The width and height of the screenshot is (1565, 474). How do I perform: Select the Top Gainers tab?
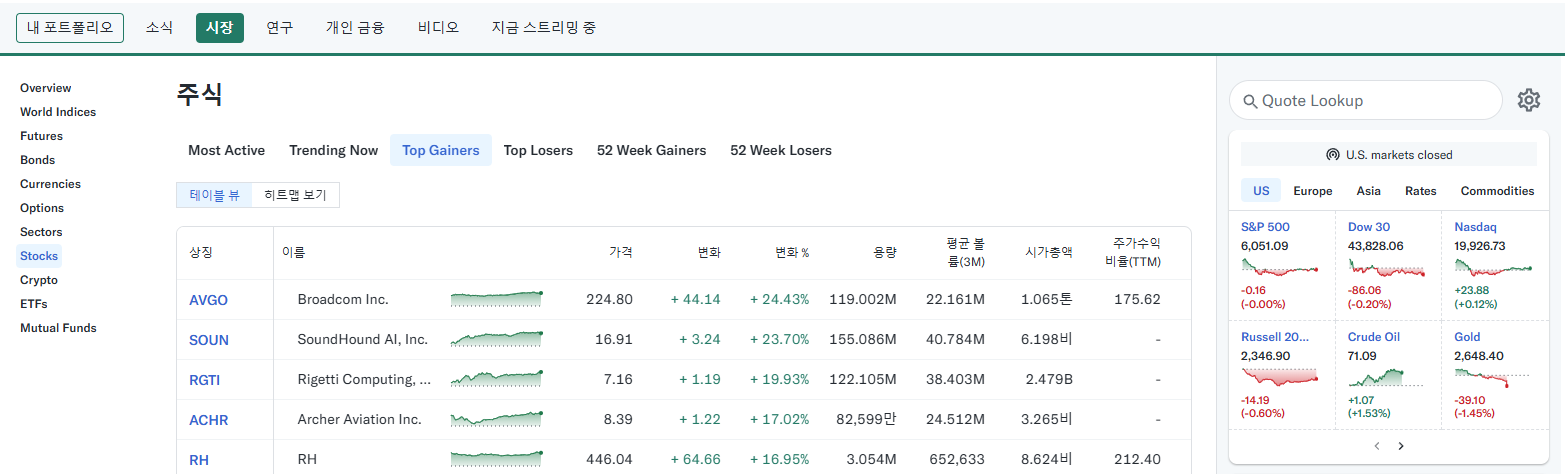pos(441,150)
